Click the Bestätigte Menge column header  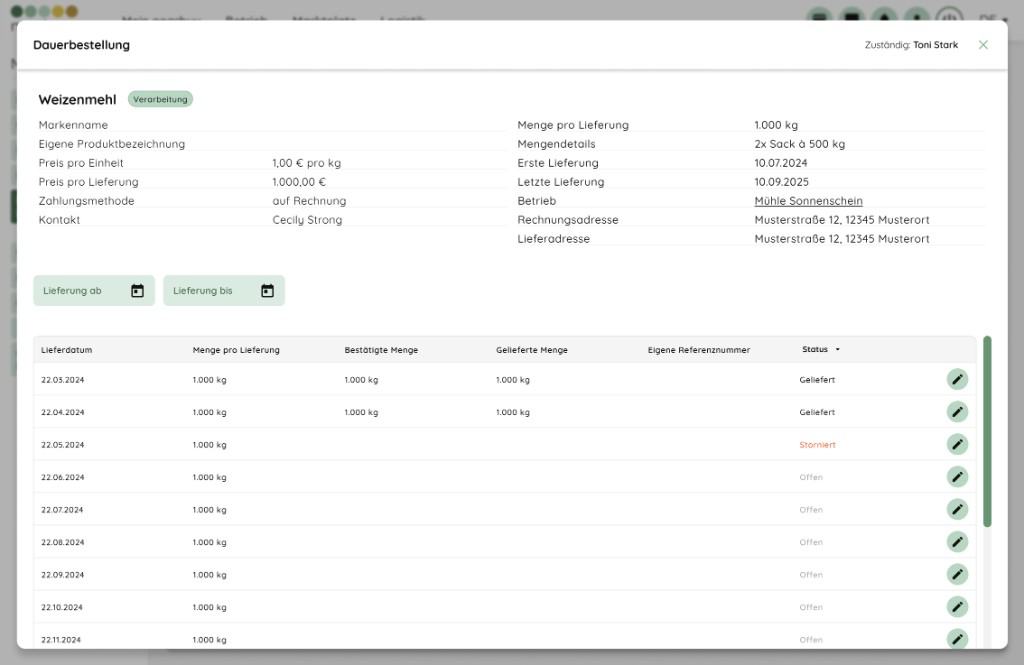pos(381,350)
